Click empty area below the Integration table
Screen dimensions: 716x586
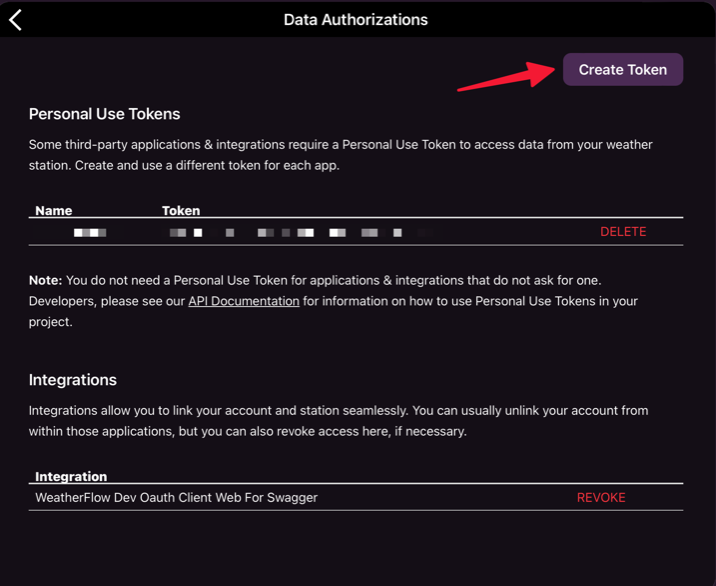tap(355, 548)
